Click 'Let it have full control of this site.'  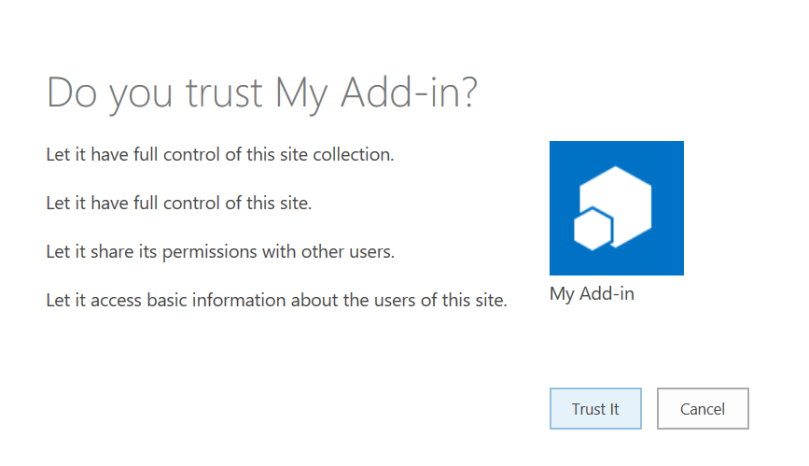click(x=179, y=203)
